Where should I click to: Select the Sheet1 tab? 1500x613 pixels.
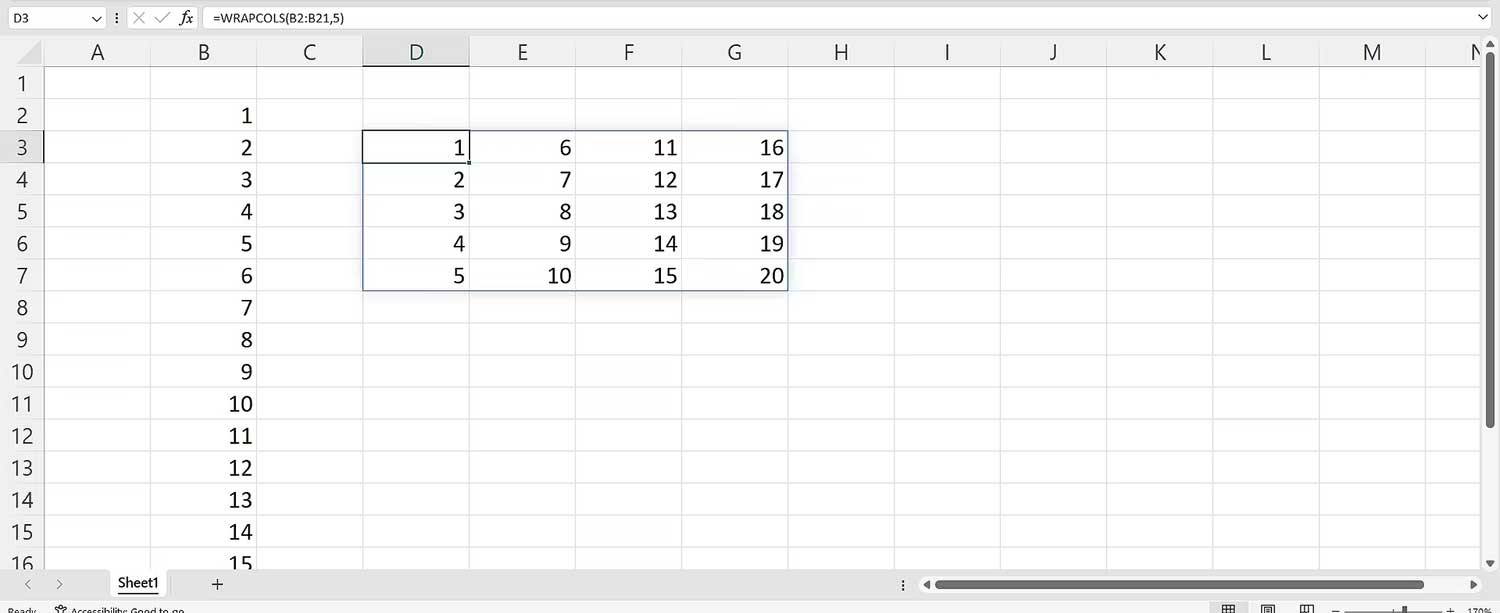[137, 583]
